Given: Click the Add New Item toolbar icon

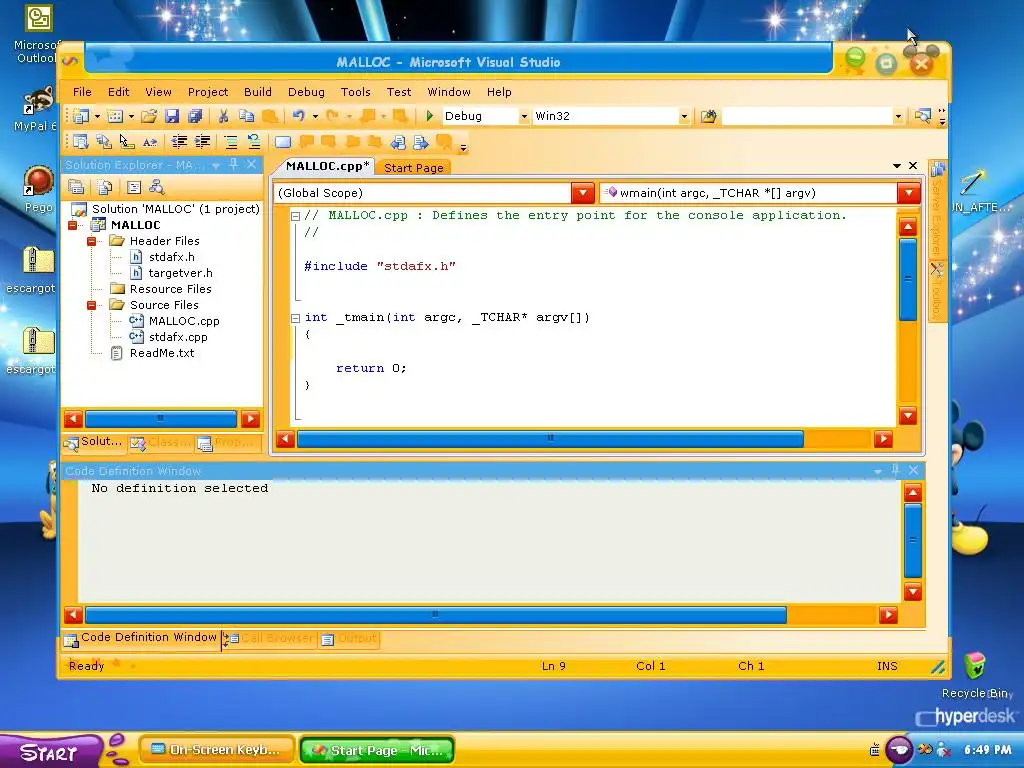Looking at the screenshot, I should [115, 116].
